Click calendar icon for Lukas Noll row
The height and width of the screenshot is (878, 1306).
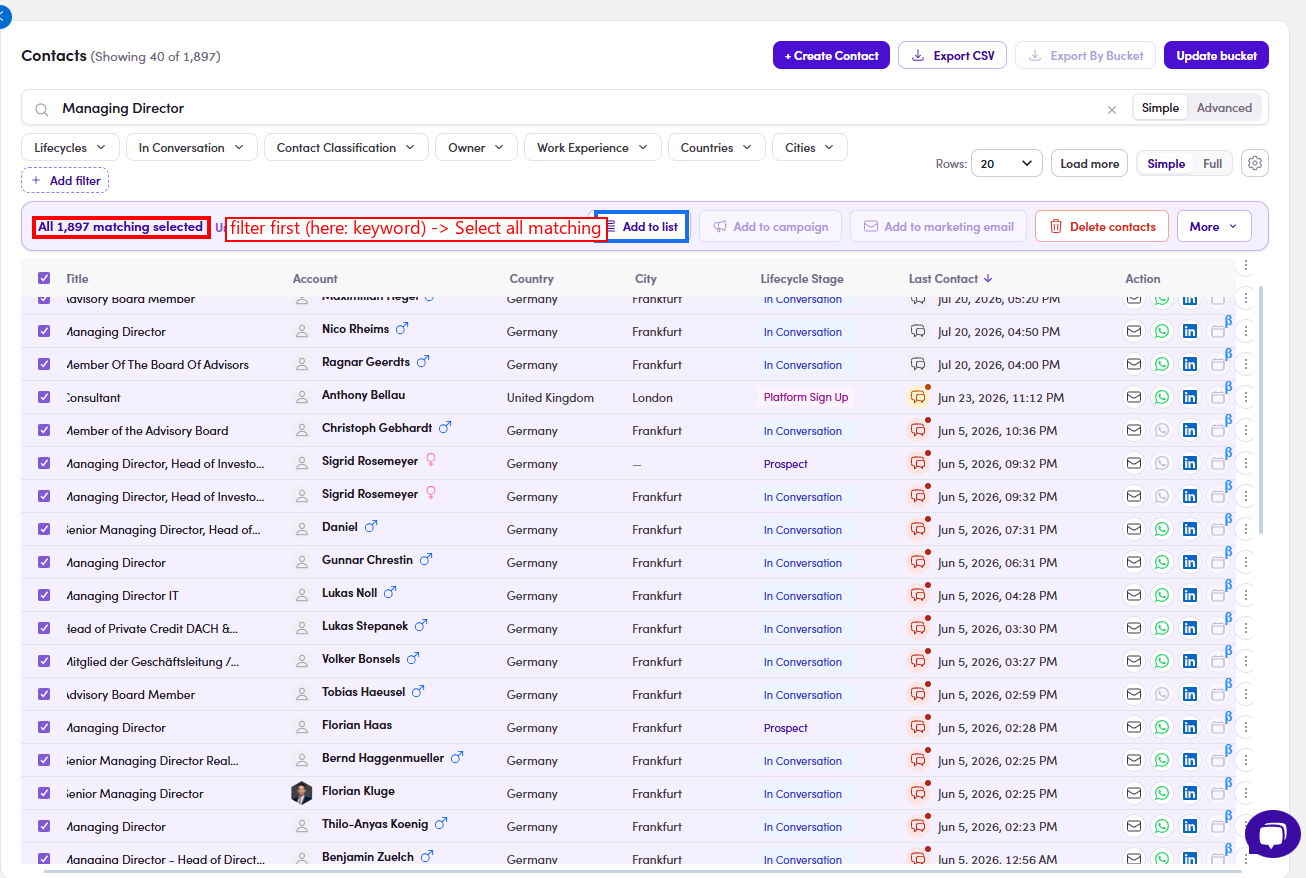1218,595
